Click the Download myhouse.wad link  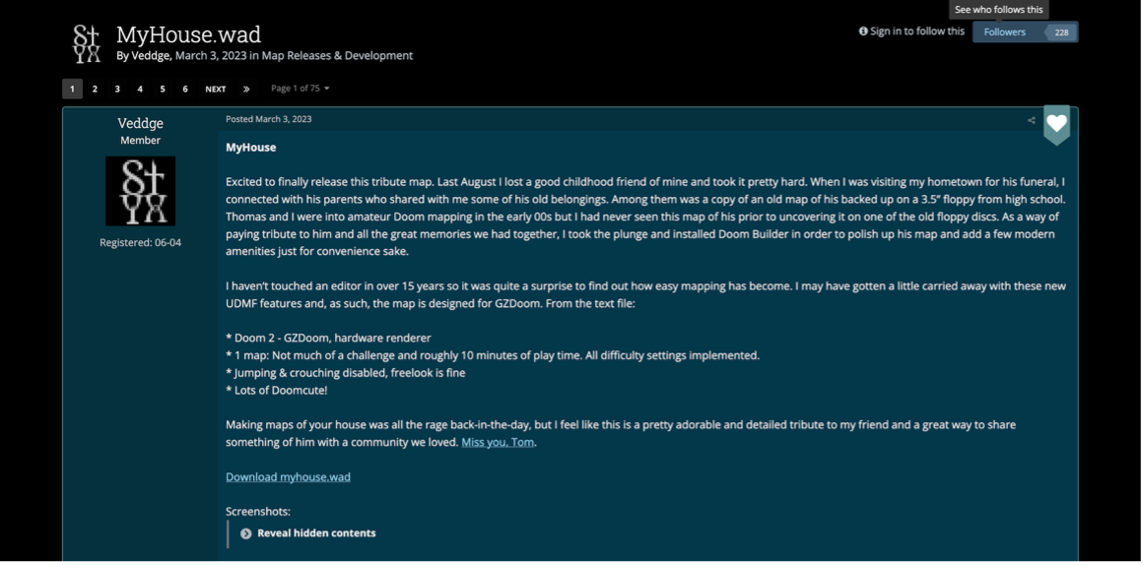(x=288, y=477)
